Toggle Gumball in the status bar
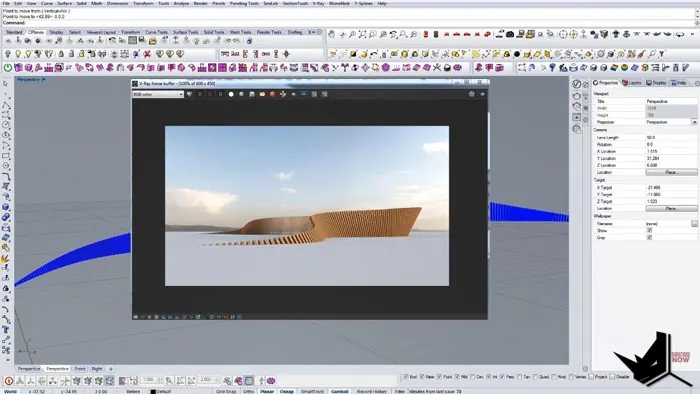The image size is (700, 394). (339, 391)
